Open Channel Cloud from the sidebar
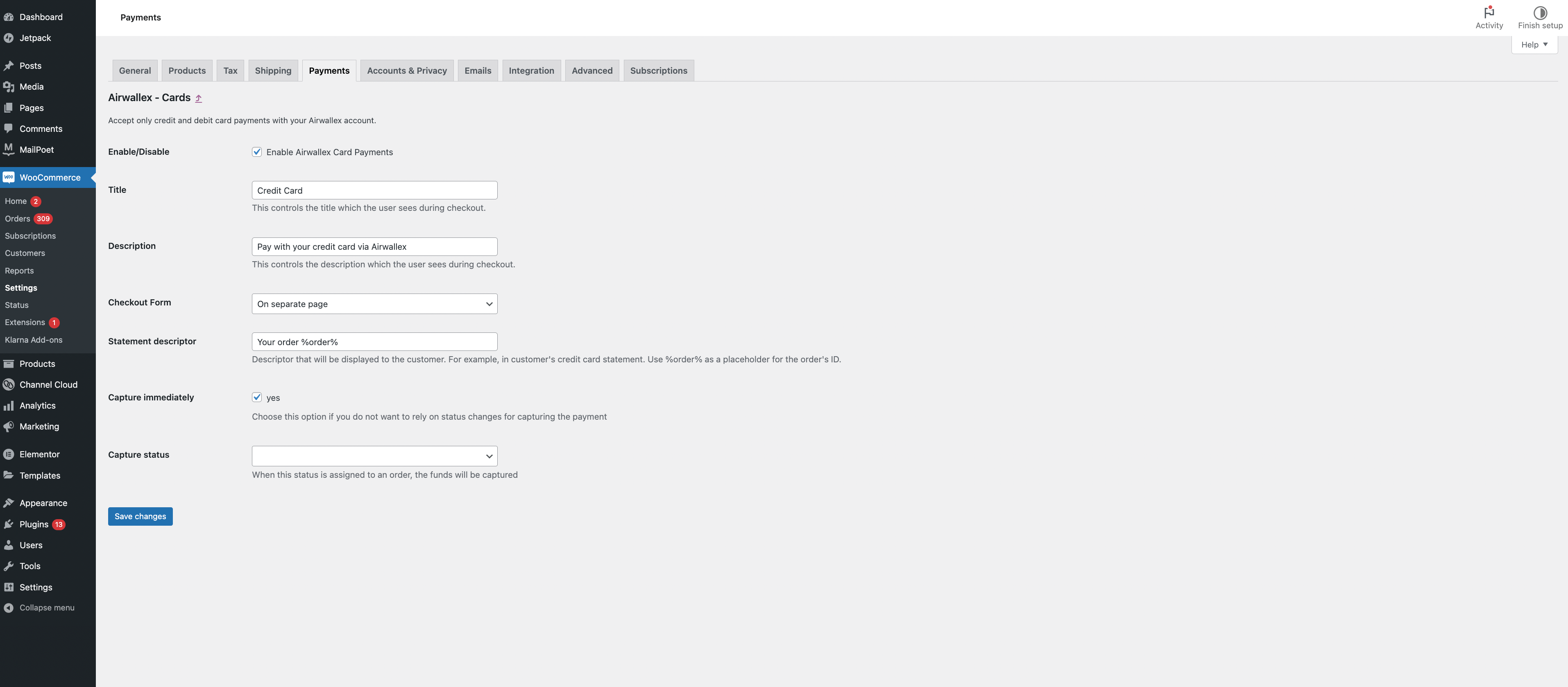The image size is (1568, 687). point(9,384)
